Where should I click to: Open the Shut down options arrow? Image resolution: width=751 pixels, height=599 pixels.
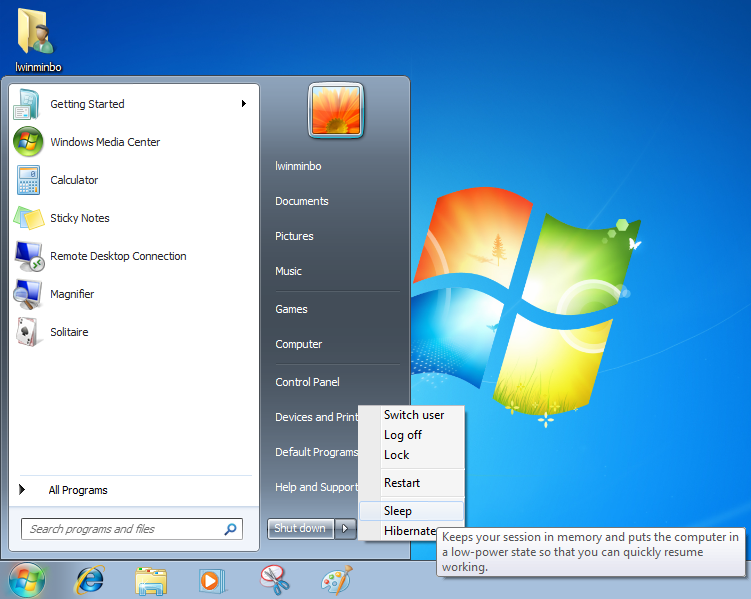(x=345, y=529)
